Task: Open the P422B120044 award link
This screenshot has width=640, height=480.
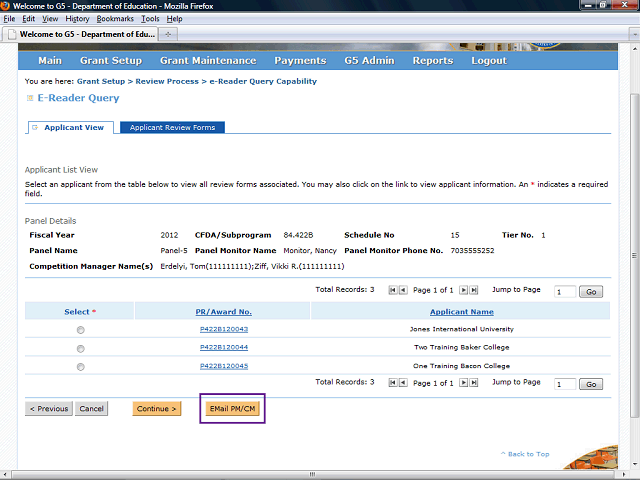Action: pos(223,348)
